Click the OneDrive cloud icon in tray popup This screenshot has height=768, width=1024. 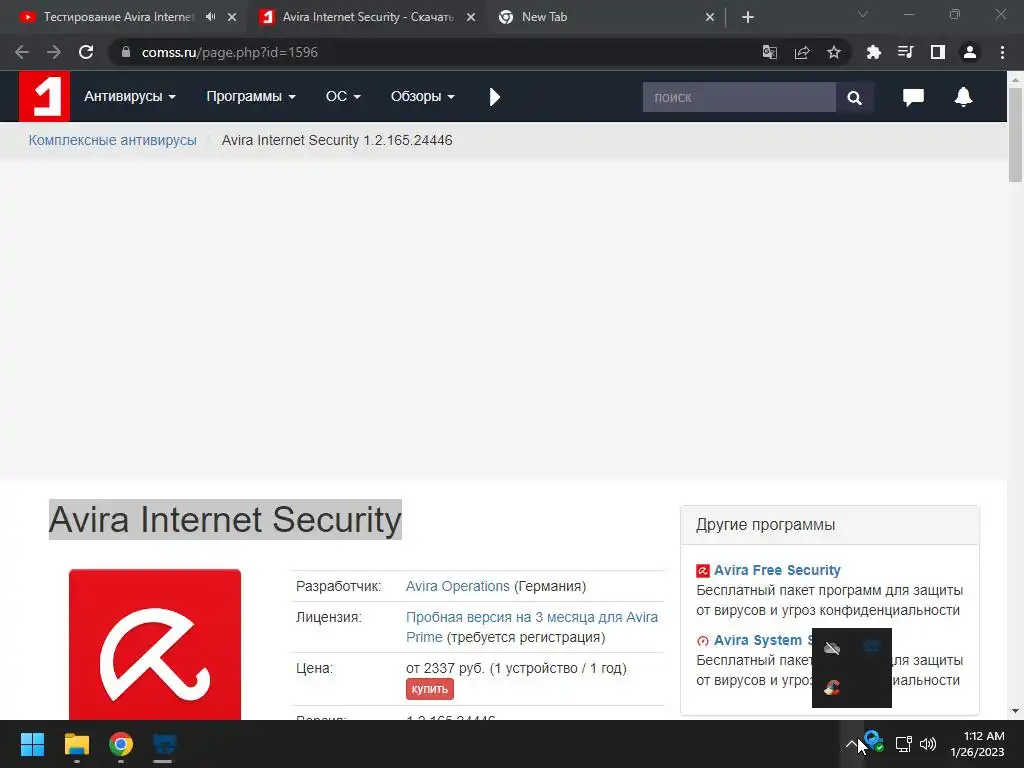click(x=832, y=648)
